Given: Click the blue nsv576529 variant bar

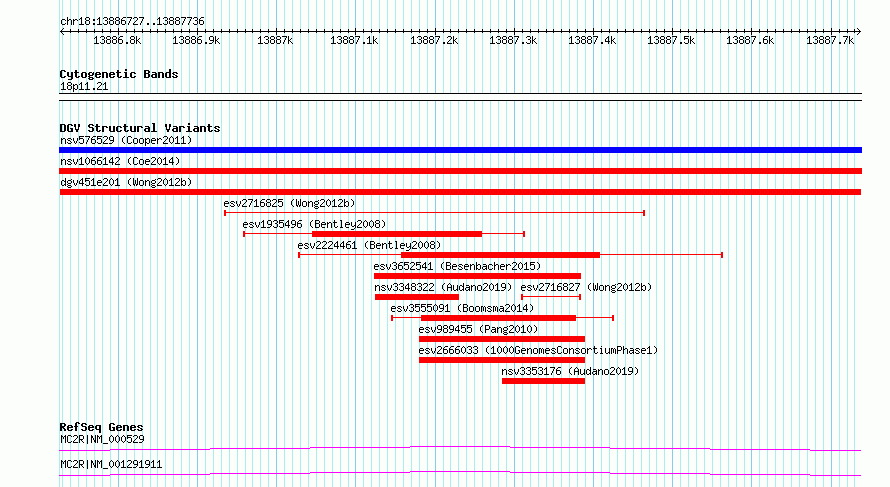Looking at the screenshot, I should (460, 150).
